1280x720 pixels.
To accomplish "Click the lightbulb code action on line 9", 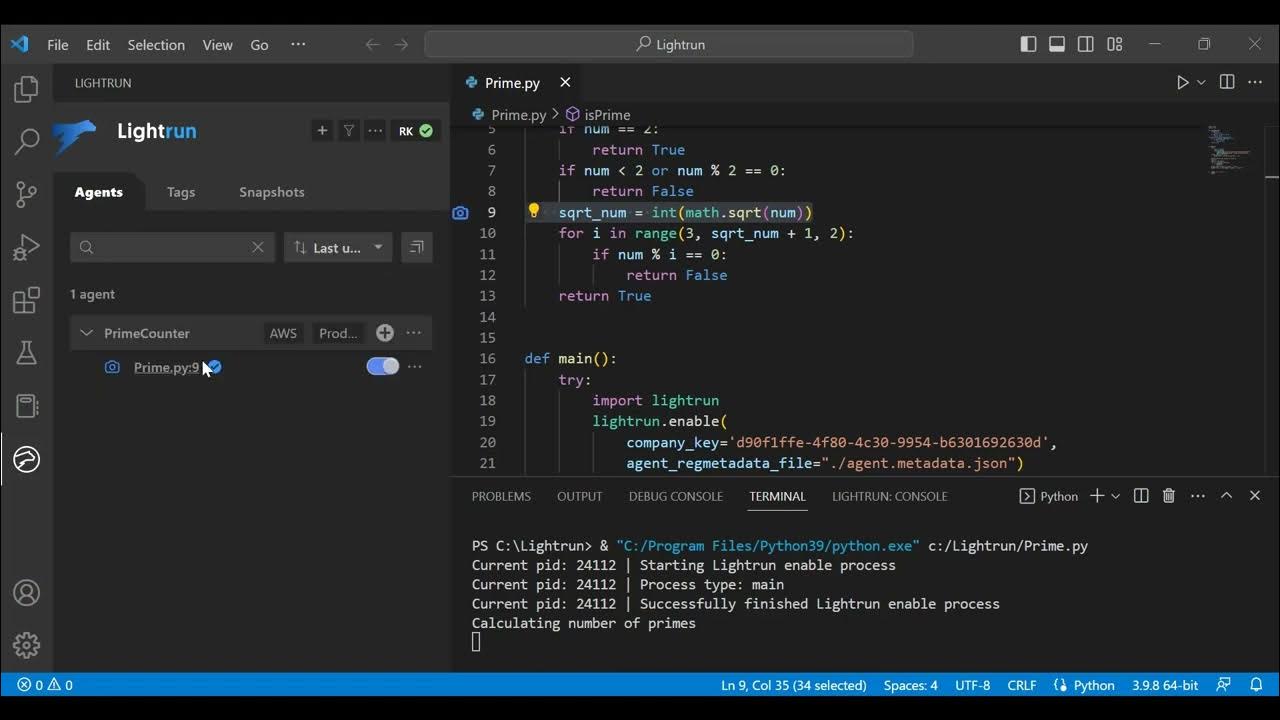I will [x=534, y=211].
